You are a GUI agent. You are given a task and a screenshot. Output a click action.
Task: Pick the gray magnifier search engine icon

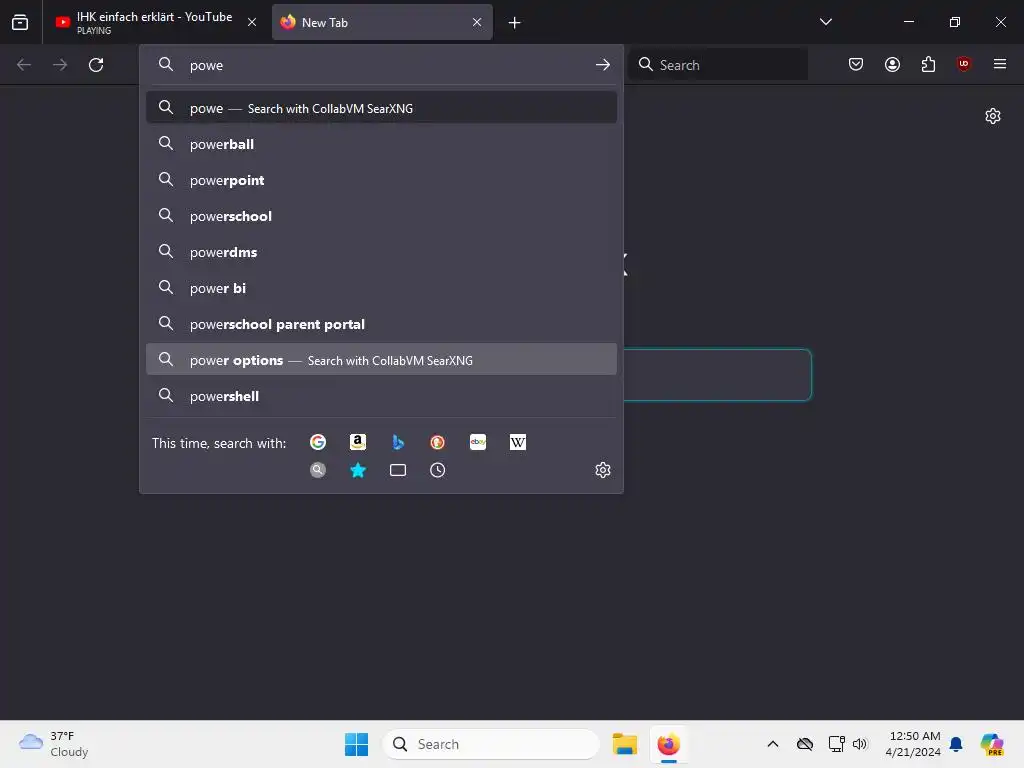(318, 470)
